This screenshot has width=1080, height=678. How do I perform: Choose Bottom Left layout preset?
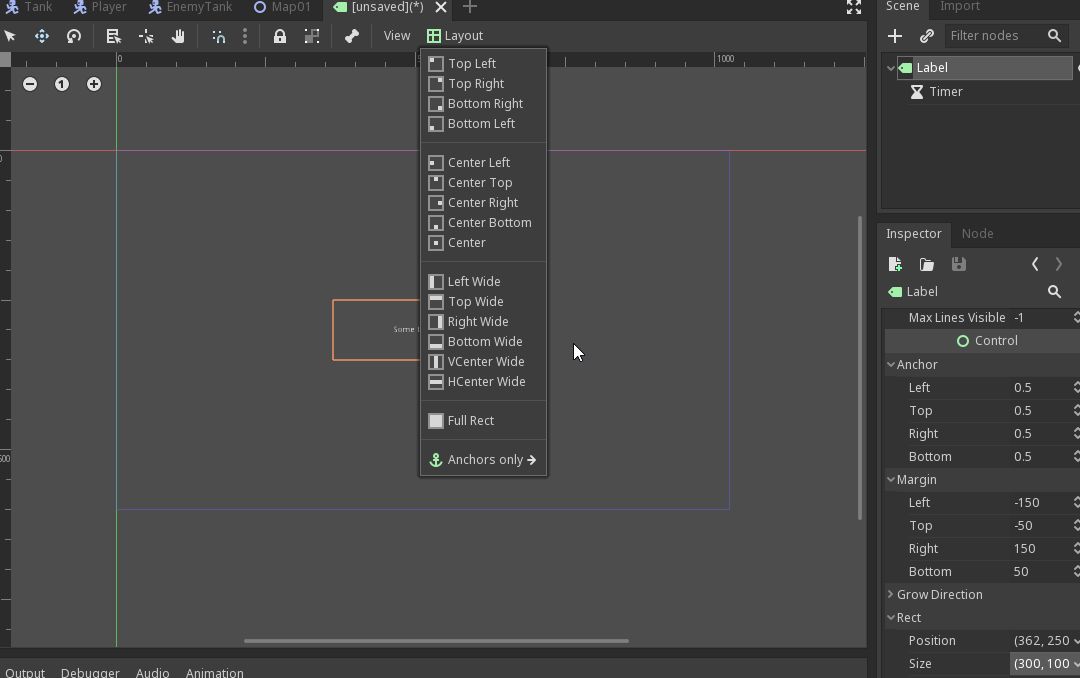click(x=484, y=123)
